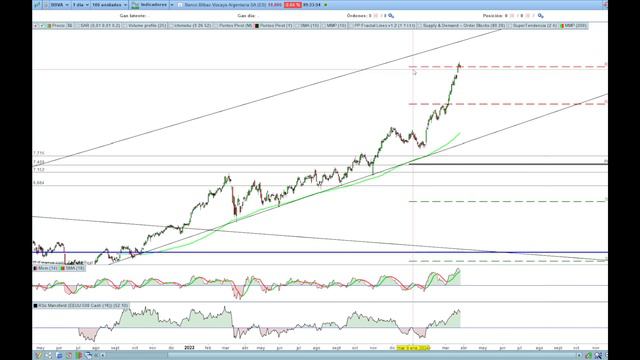This screenshot has height=360, width=640.
Task: Click the color swatch beside MMP (200)
Action: tap(562, 26)
